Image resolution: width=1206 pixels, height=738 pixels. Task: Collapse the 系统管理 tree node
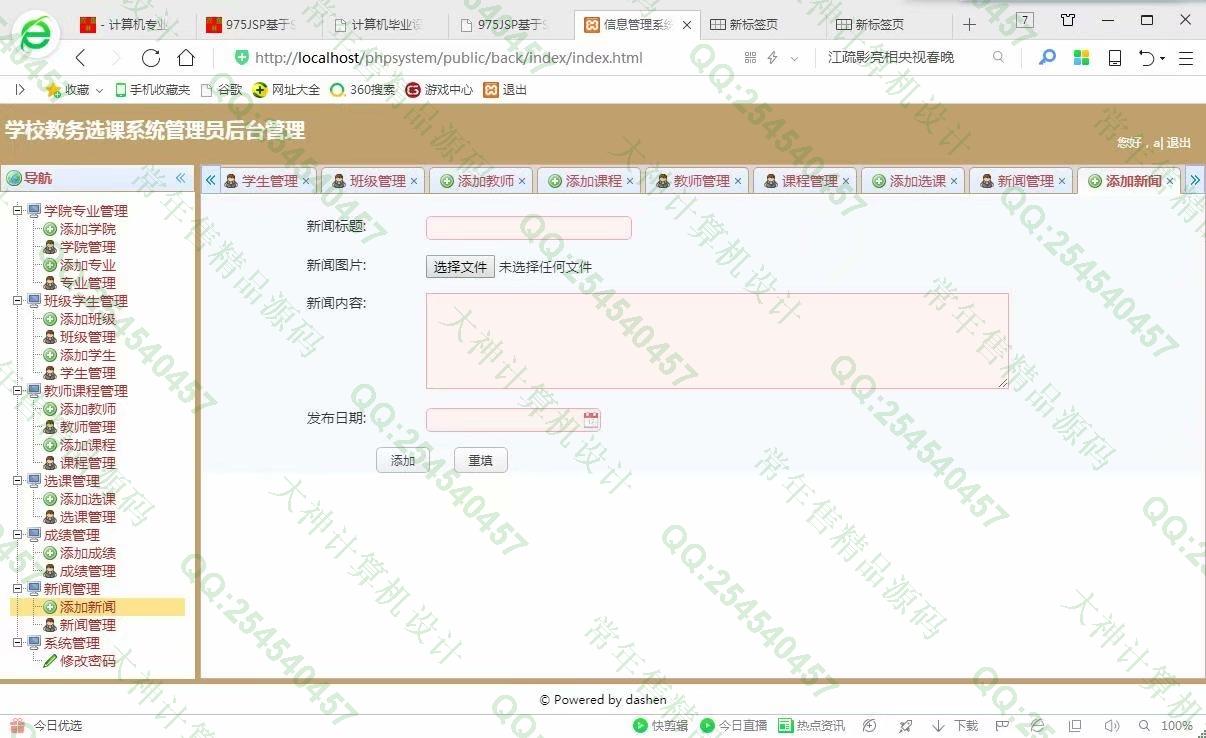point(18,643)
